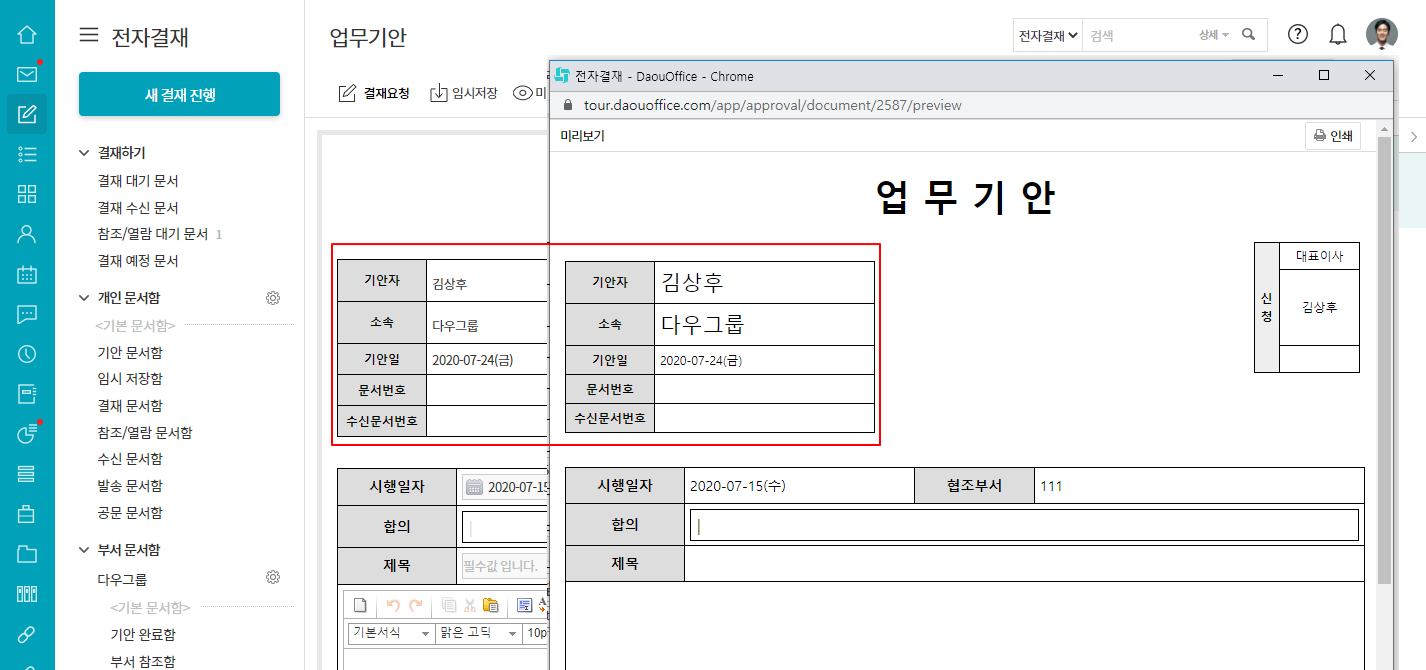Viewport: 1426px width, 670px height.
Task: Open settings gear for 개인 문서함
Action: [272, 298]
